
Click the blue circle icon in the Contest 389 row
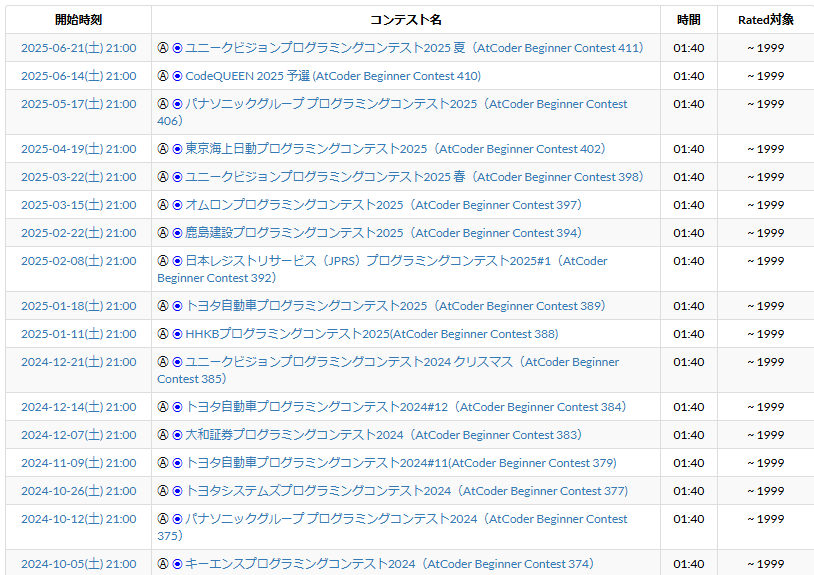tap(177, 306)
